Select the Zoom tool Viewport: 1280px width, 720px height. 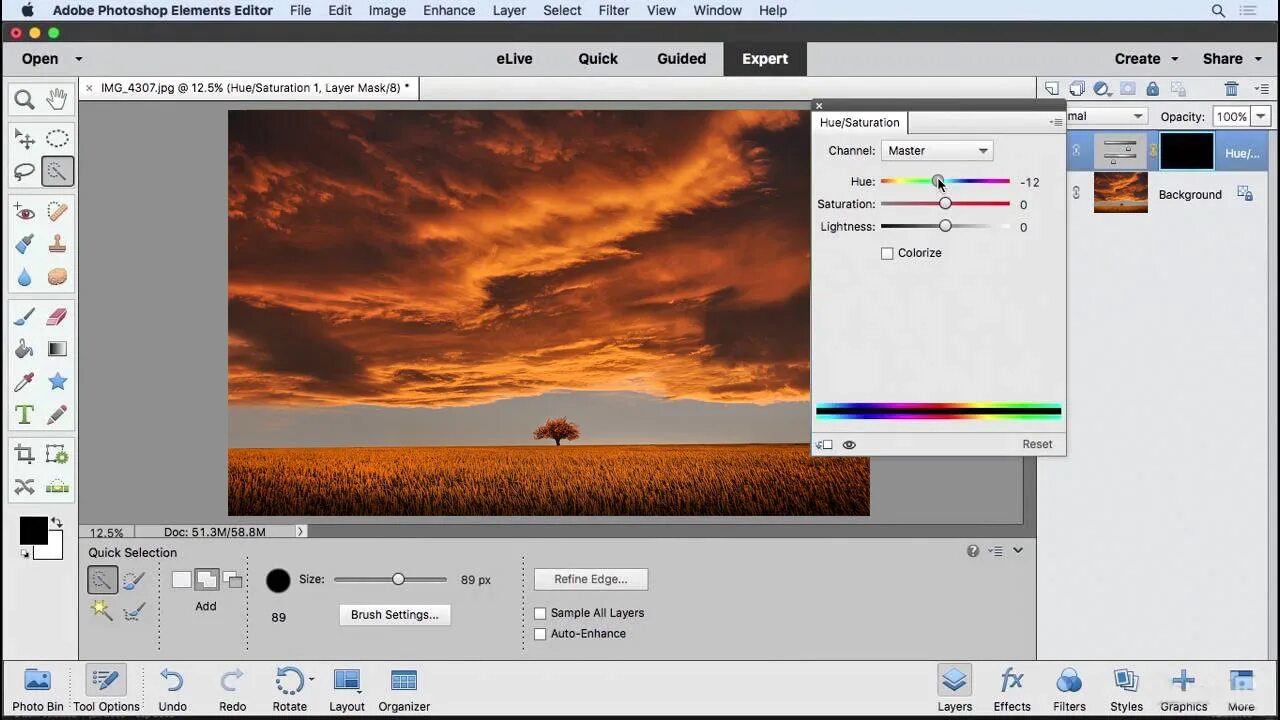[25, 99]
